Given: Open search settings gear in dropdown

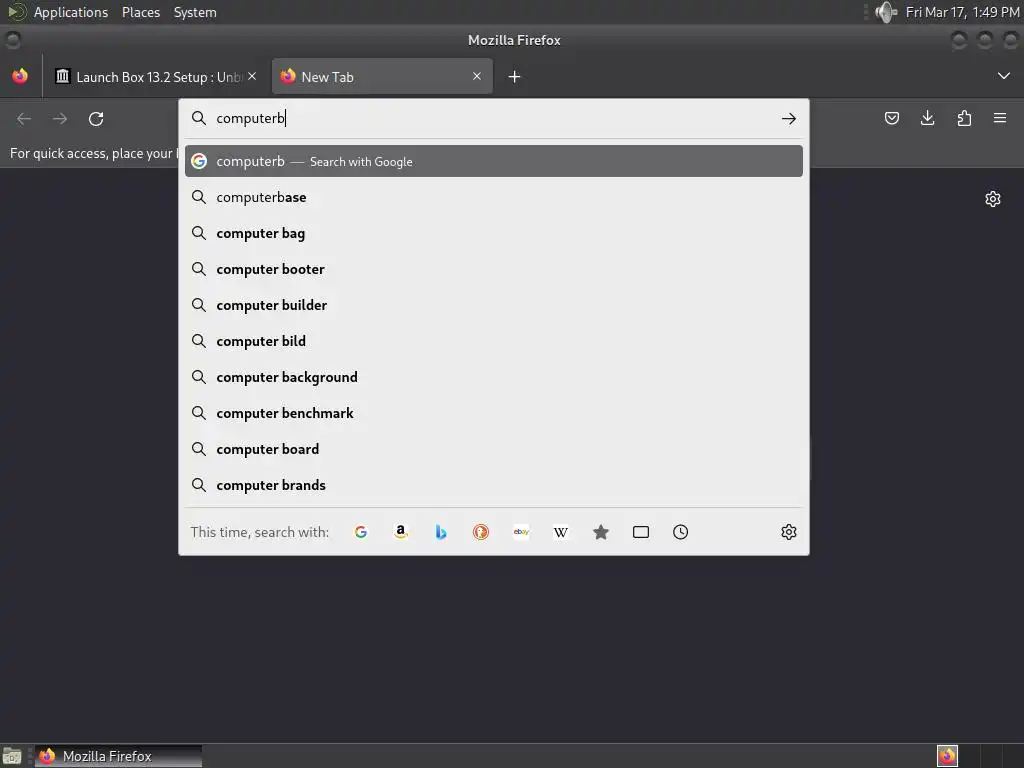Looking at the screenshot, I should click(x=789, y=532).
